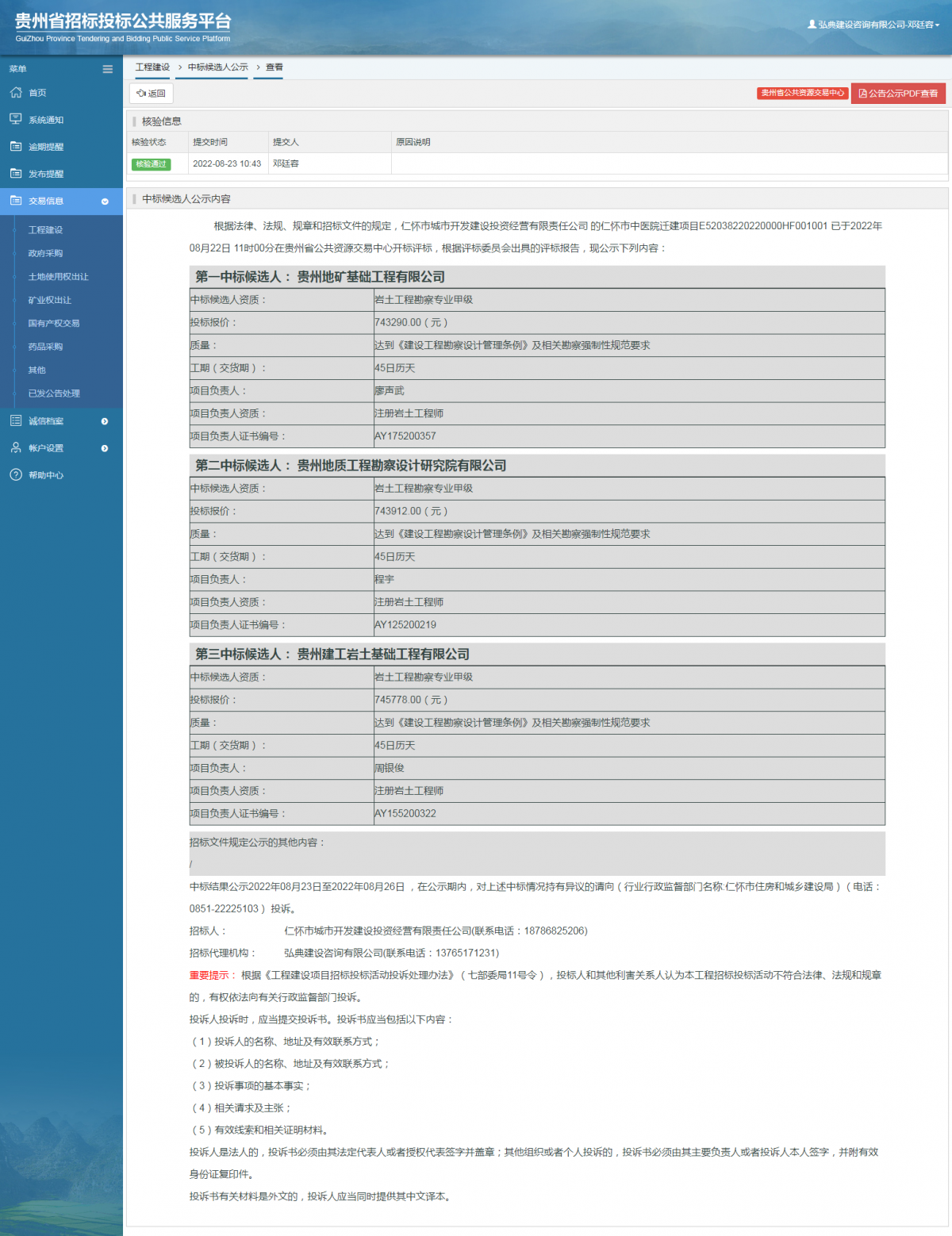The image size is (952, 1236).
Task: Click the platform title 贵州省招标投标公共服务平台
Action: (x=123, y=21)
